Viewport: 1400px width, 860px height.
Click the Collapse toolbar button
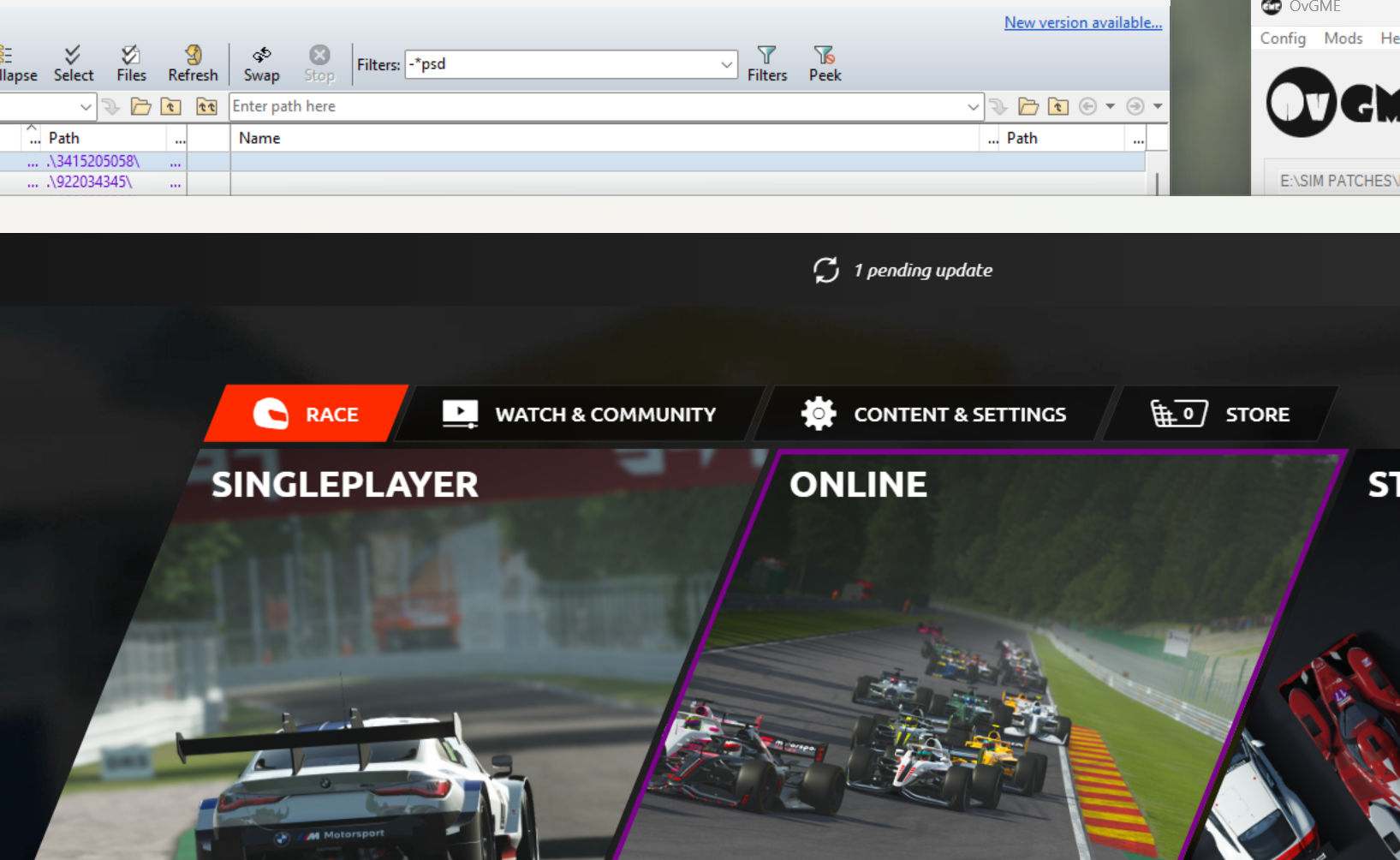coord(17,64)
